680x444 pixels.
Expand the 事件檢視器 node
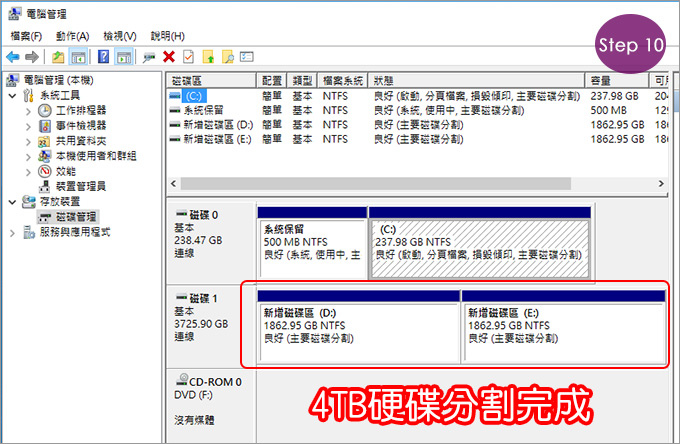pos(28,126)
